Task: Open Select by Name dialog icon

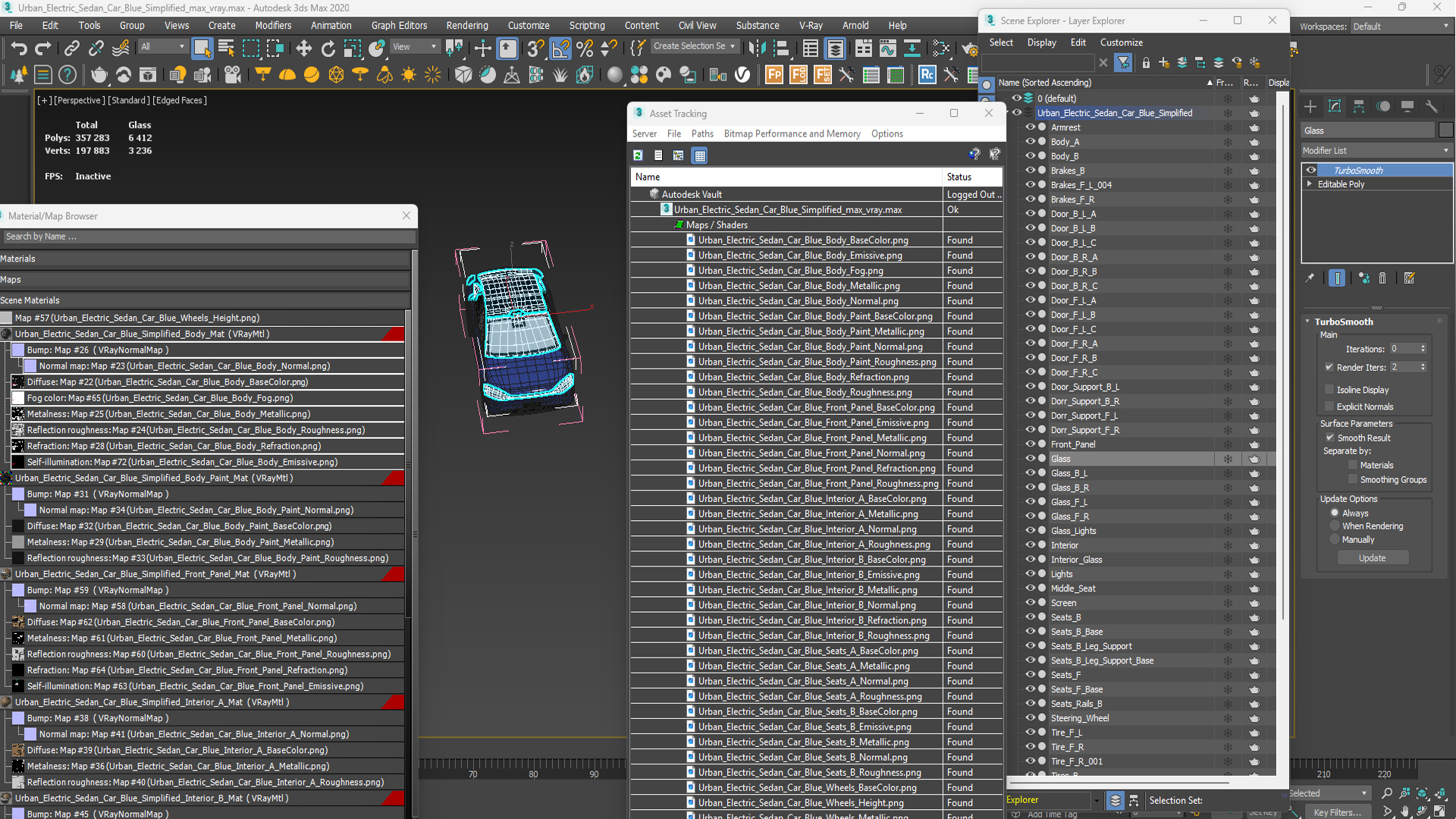Action: (x=226, y=49)
